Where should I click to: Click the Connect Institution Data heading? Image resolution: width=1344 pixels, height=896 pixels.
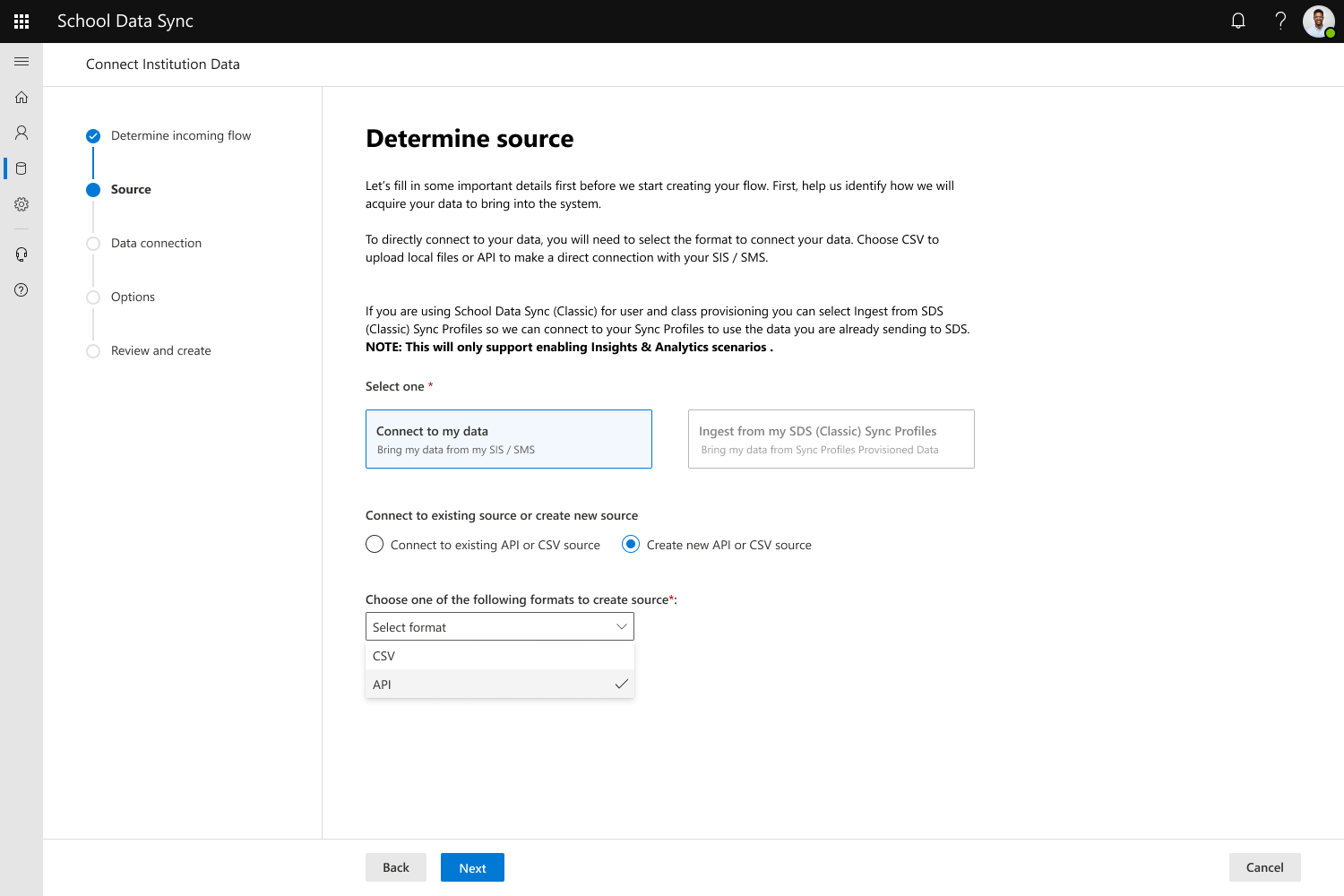163,65
